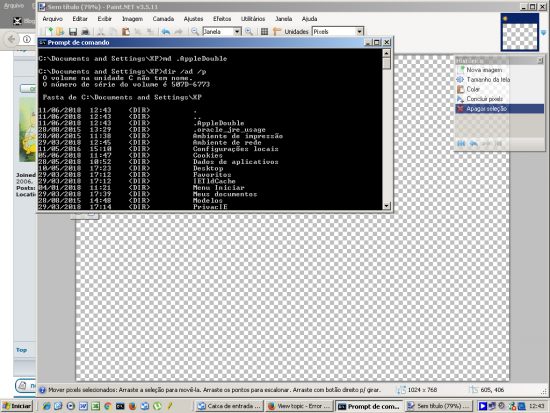Click the rewind-to-first icon in Histórico
This screenshot has width=550, height=413.
pos(461,144)
